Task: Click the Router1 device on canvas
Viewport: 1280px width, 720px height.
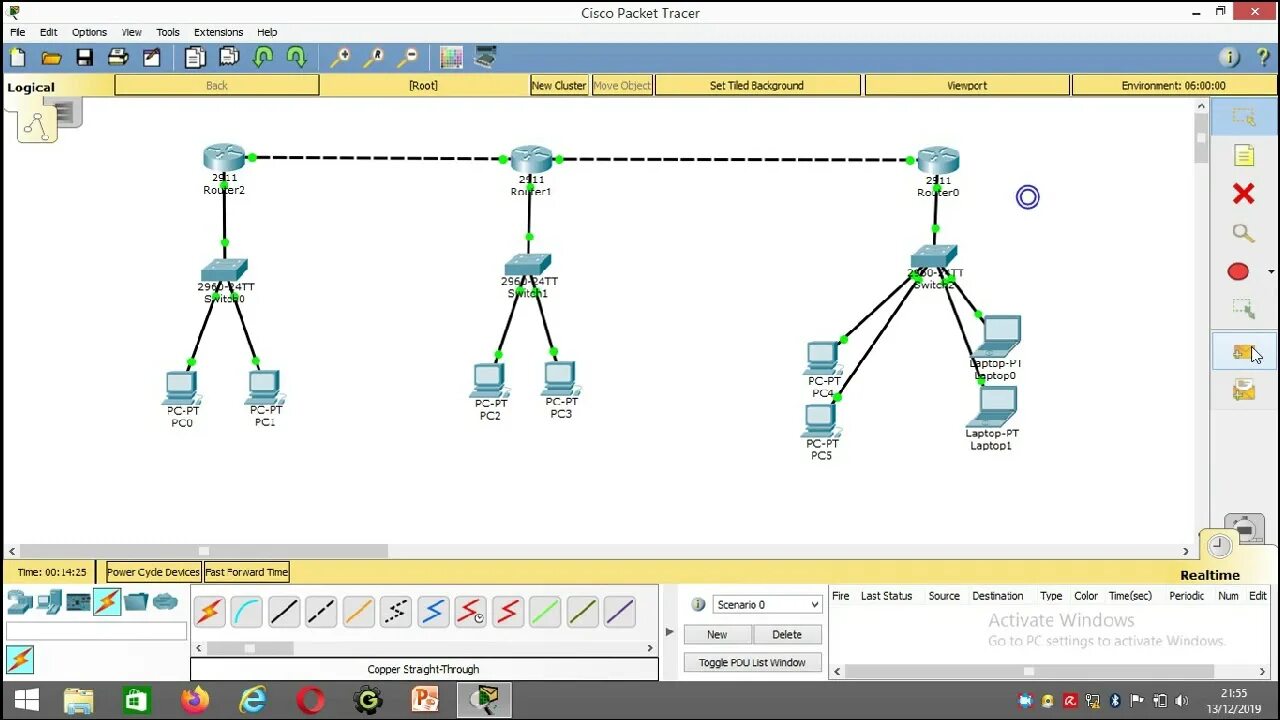Action: 531,160
